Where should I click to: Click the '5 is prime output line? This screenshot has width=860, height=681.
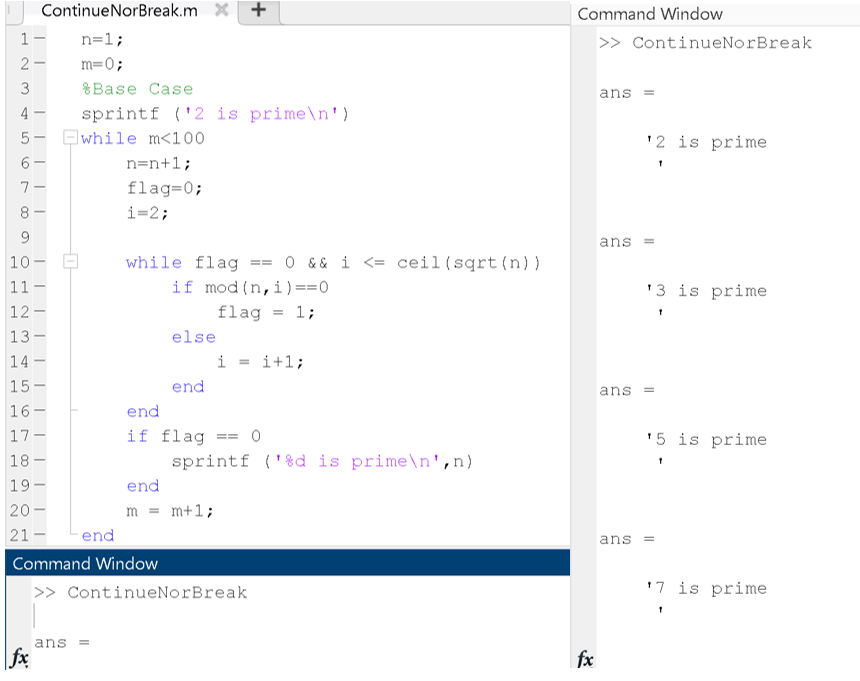coord(707,439)
